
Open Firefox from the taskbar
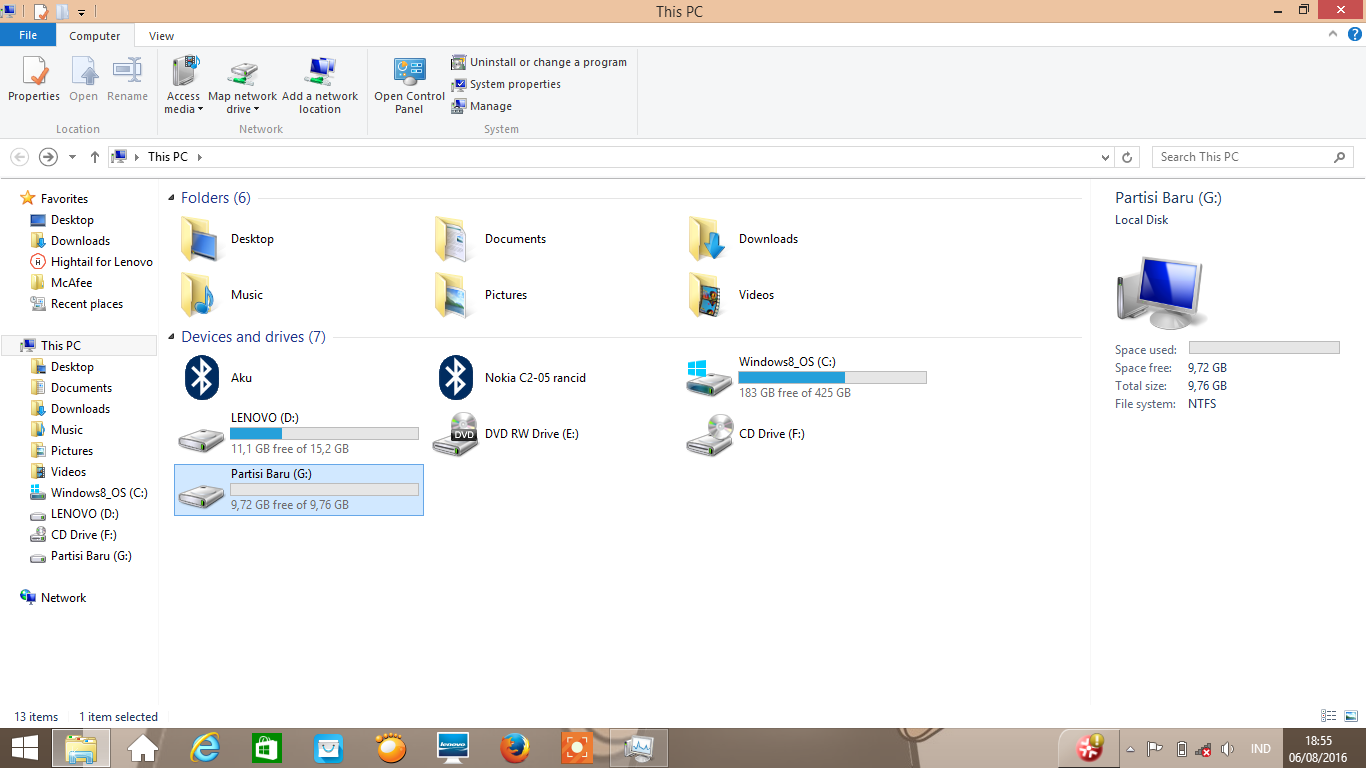click(515, 747)
